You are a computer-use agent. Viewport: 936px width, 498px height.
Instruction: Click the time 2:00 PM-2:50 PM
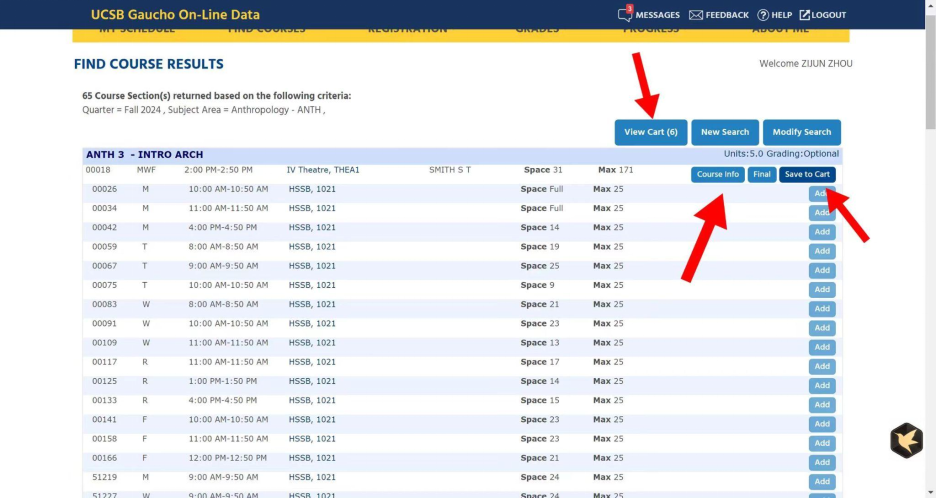(x=218, y=170)
